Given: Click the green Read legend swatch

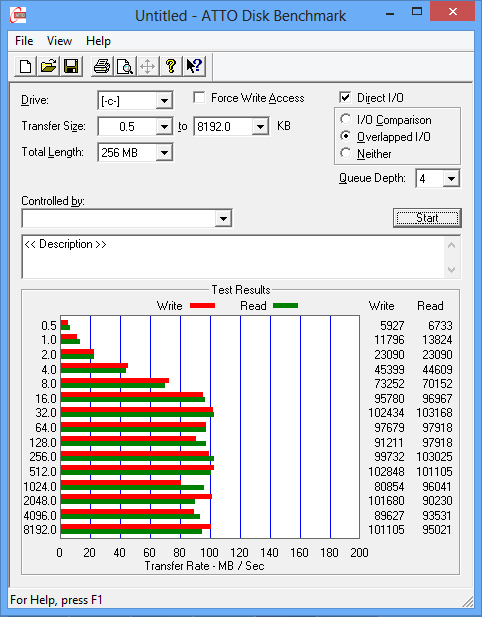Looking at the screenshot, I should (x=285, y=306).
